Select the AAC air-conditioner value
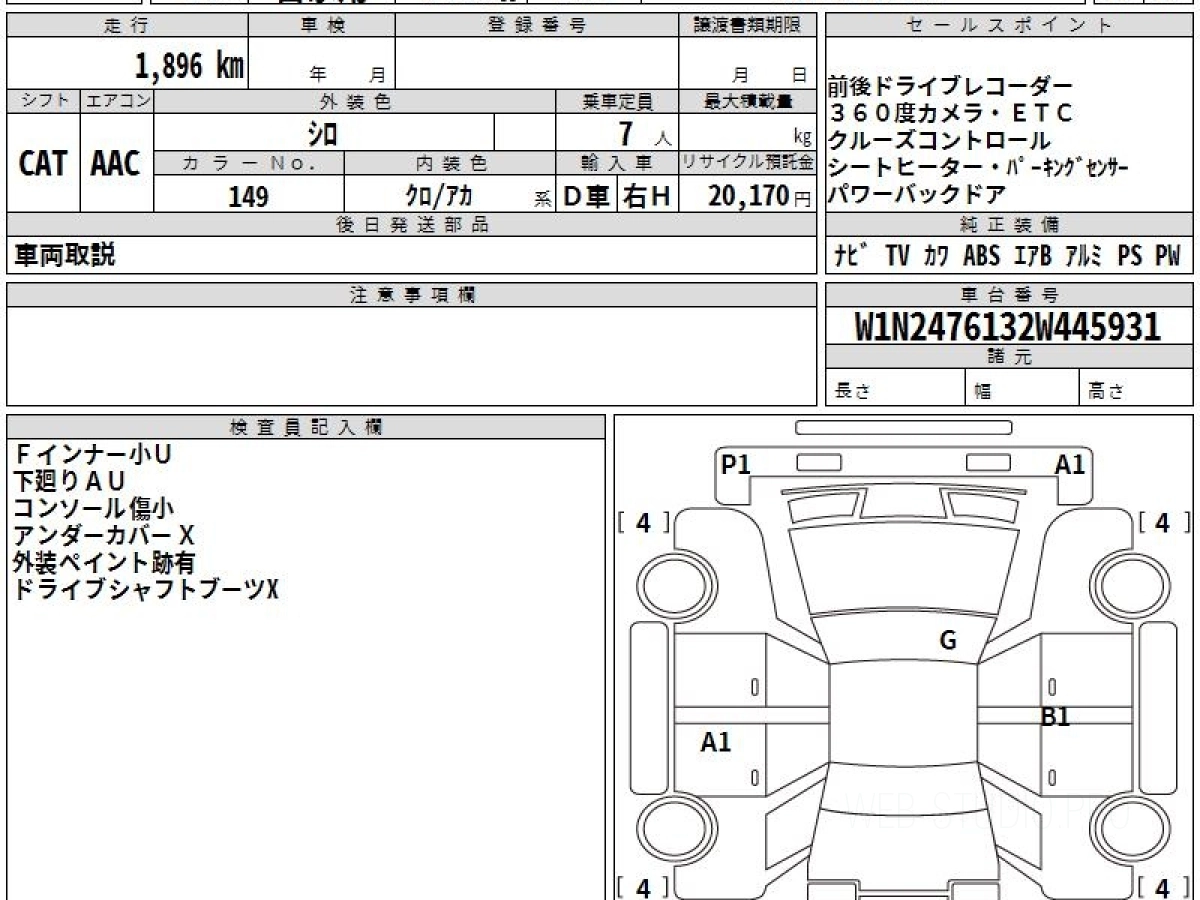 (117, 163)
